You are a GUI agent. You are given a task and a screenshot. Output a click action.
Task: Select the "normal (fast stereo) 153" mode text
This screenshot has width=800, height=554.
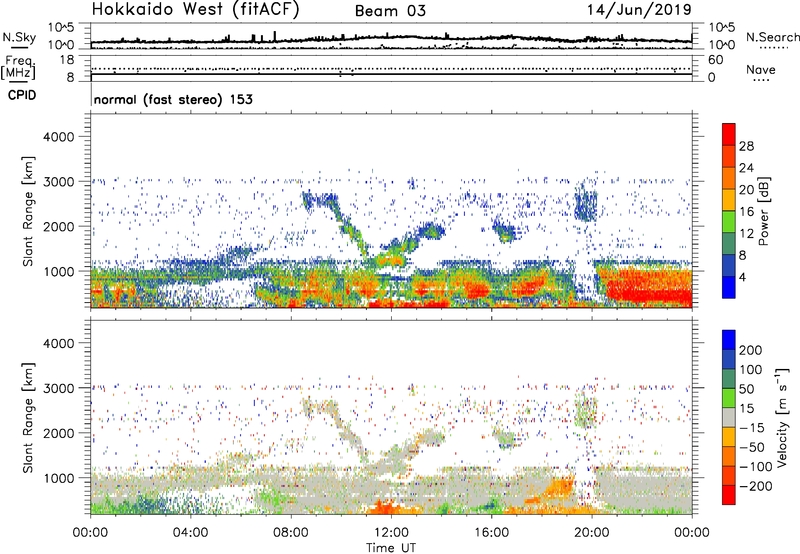tap(173, 99)
